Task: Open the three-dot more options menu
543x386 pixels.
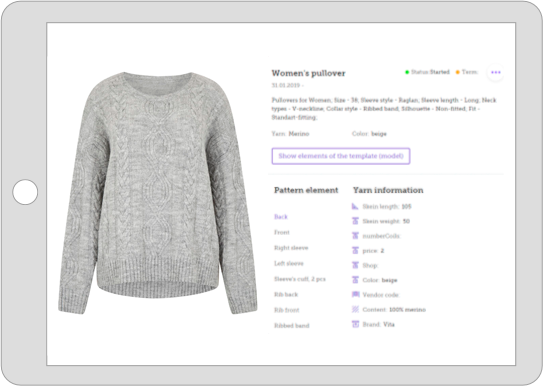Action: [496, 72]
